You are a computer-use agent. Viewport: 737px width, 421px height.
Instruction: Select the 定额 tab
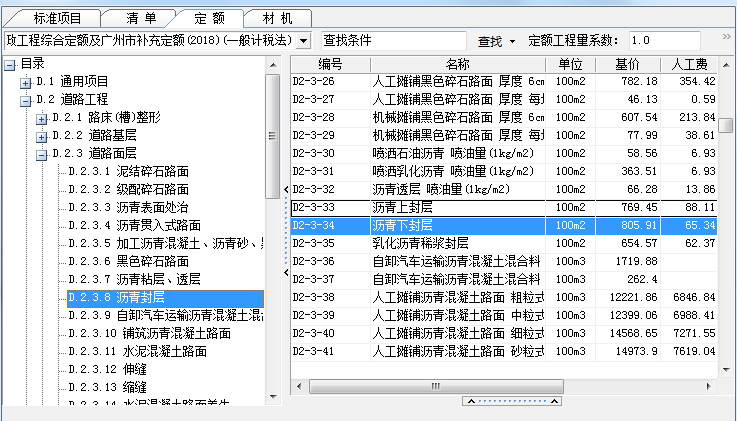(209, 19)
